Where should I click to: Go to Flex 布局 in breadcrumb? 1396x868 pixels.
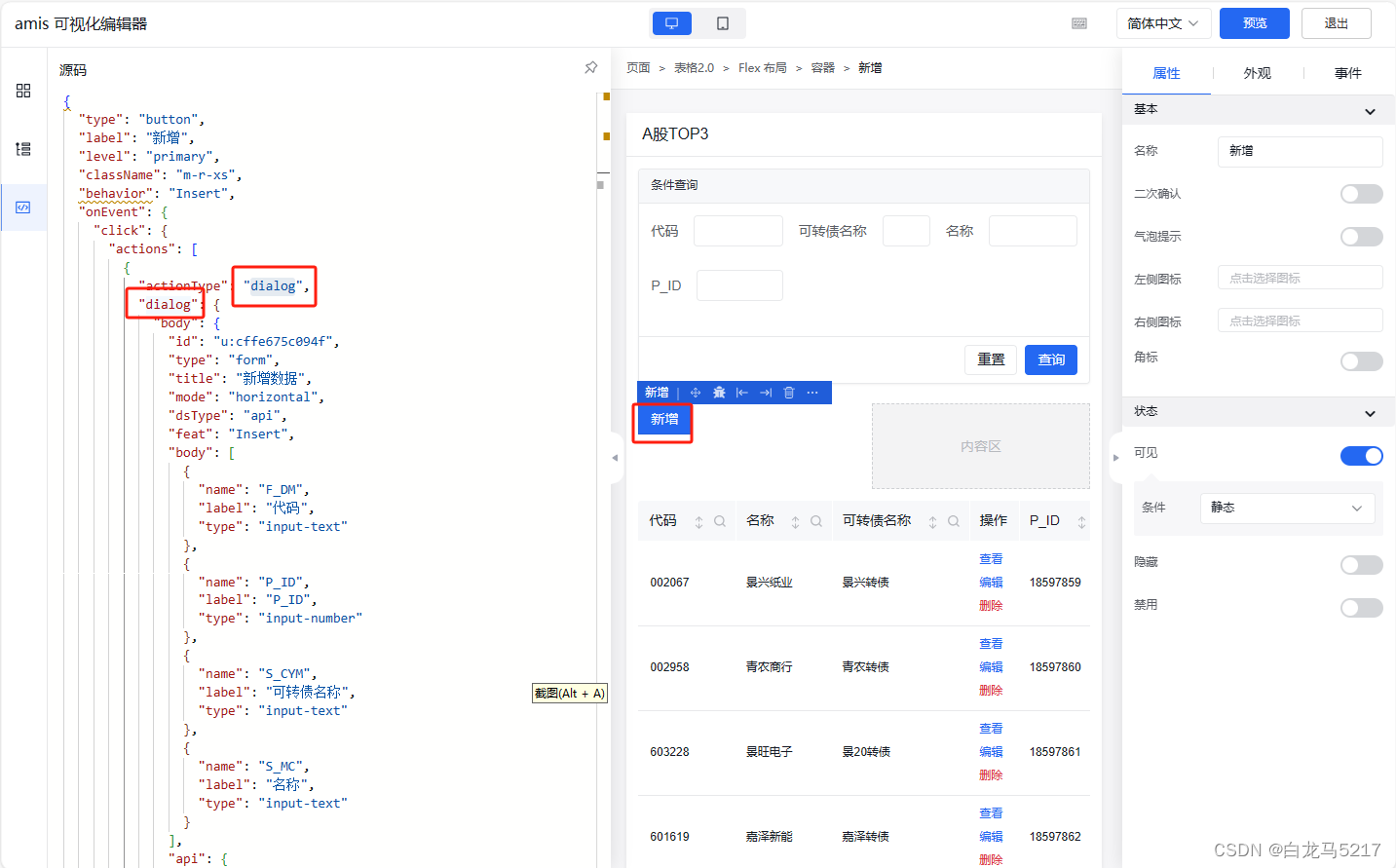[x=763, y=67]
